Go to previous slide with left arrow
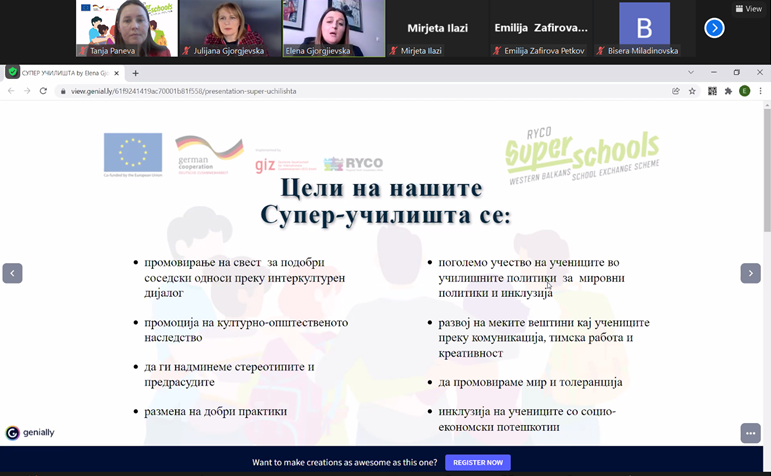The image size is (771, 476). pos(12,273)
